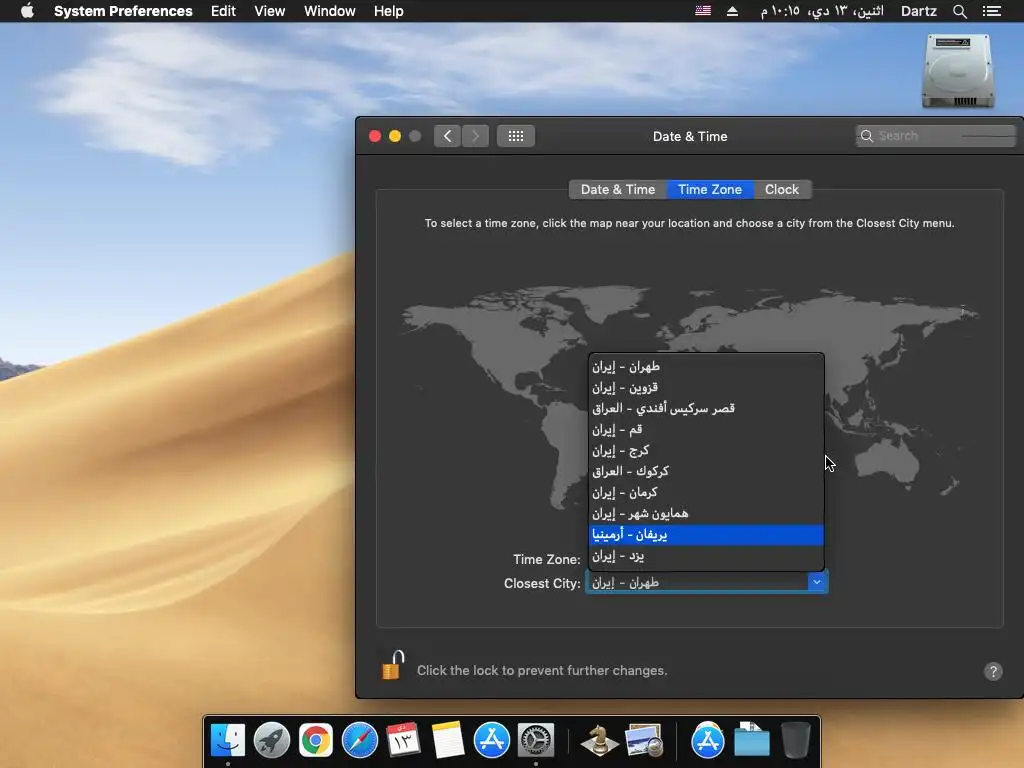Click the menu bar date and time

pos(822,11)
